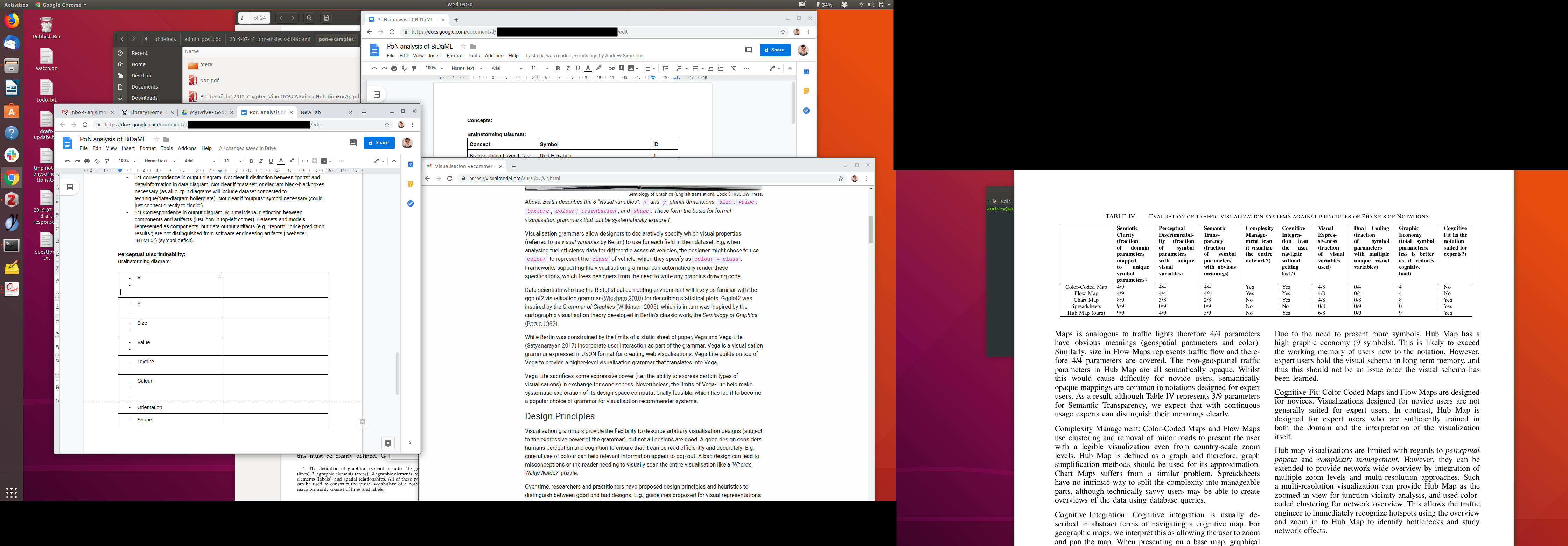Click the increase indent icon in Docs toolbar

721,68
